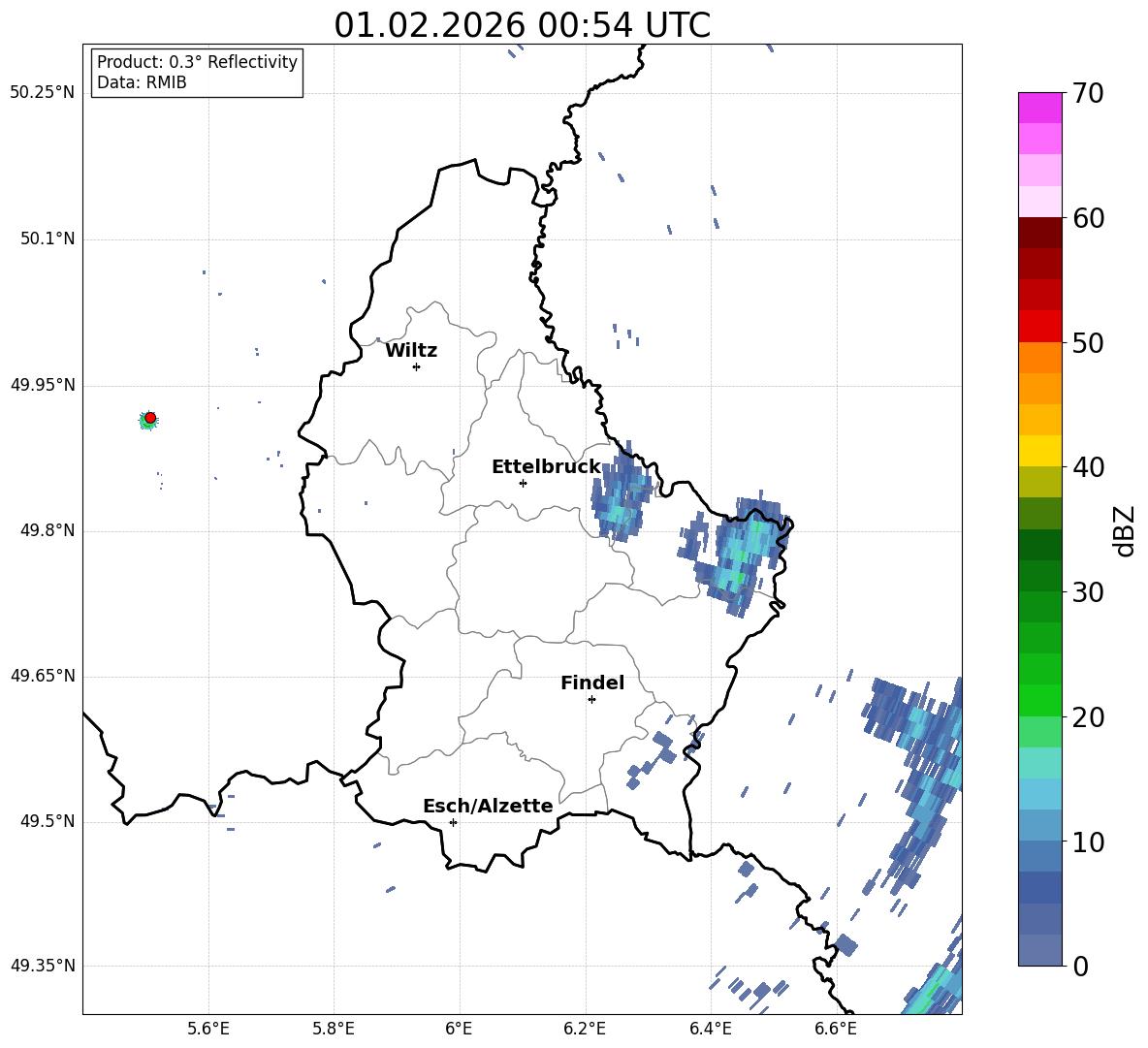Click the 49.5°N latitude label

click(x=47, y=821)
